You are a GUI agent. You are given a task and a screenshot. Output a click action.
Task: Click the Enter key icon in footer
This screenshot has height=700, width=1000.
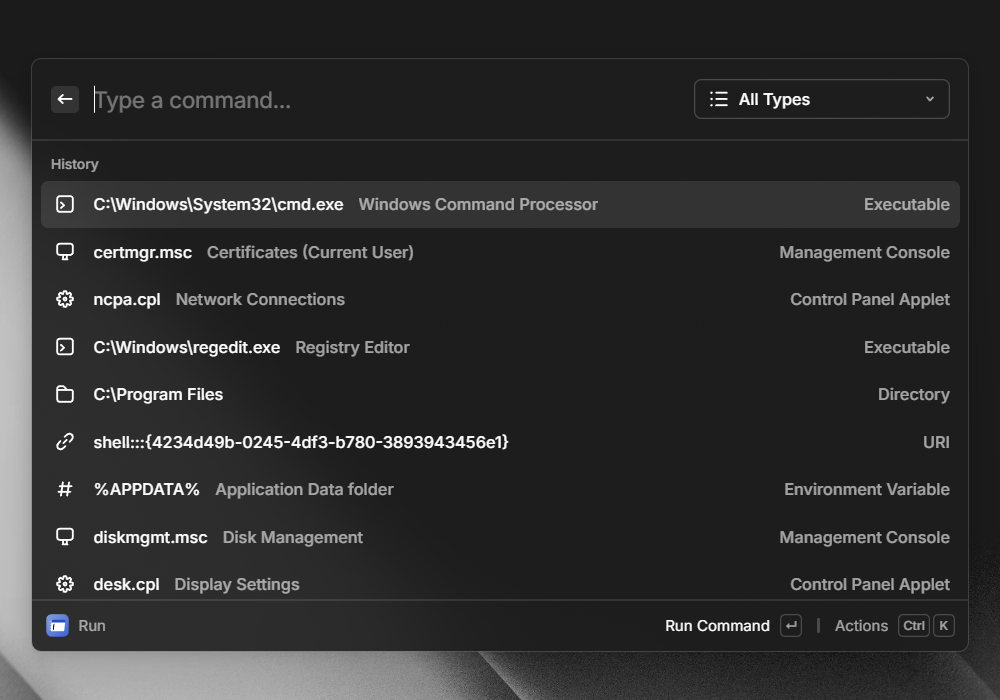click(791, 625)
